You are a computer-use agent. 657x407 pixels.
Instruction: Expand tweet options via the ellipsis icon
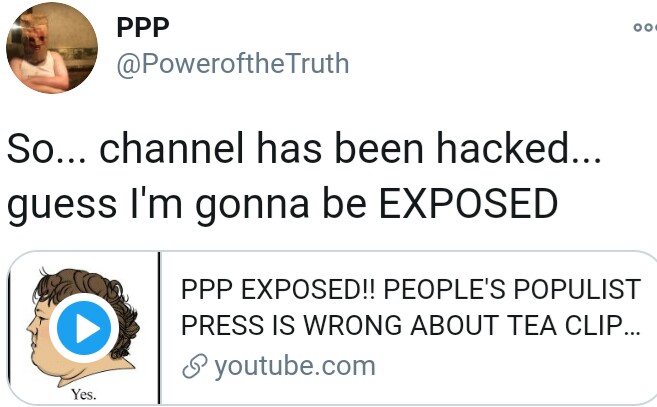pos(645,28)
